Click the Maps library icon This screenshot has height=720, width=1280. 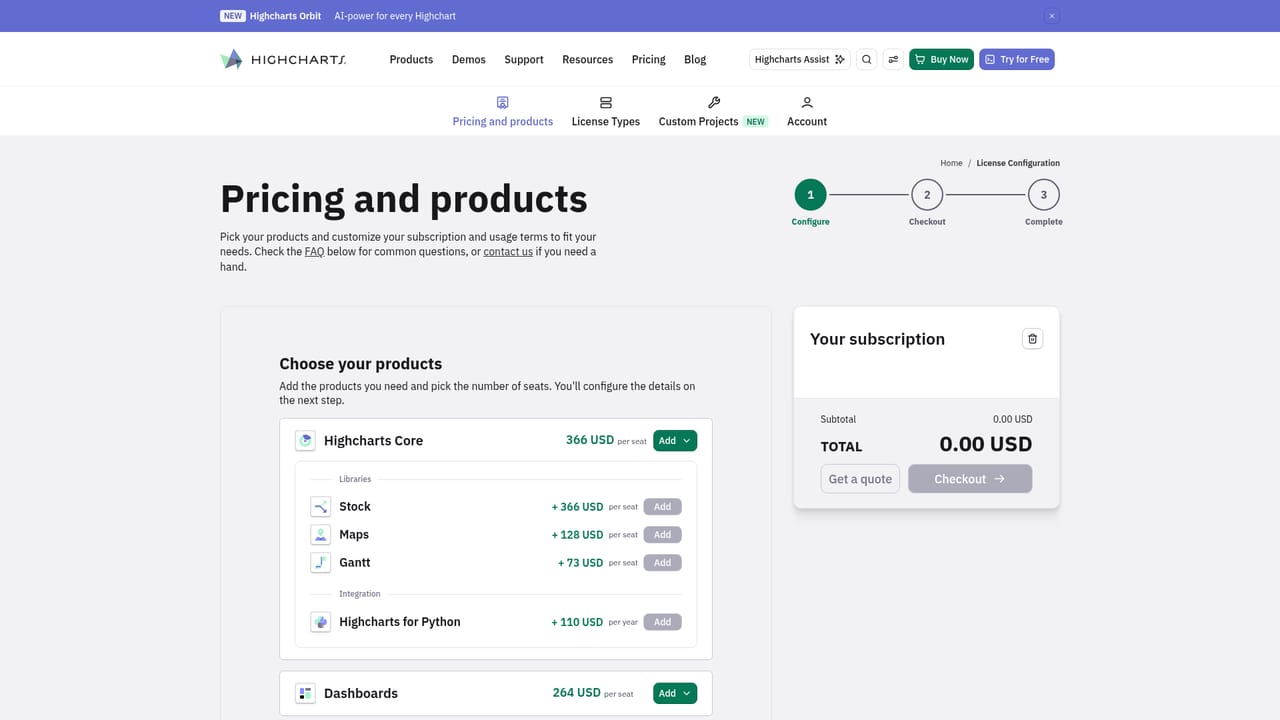(320, 535)
